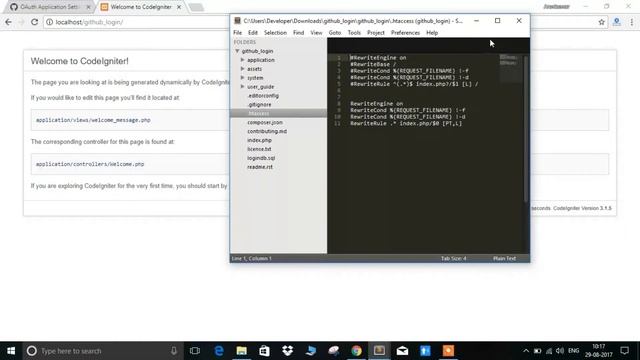Image resolution: width=640 pixels, height=360 pixels.
Task: Click the Chrome address bar URL
Action: pyautogui.click(x=89, y=22)
